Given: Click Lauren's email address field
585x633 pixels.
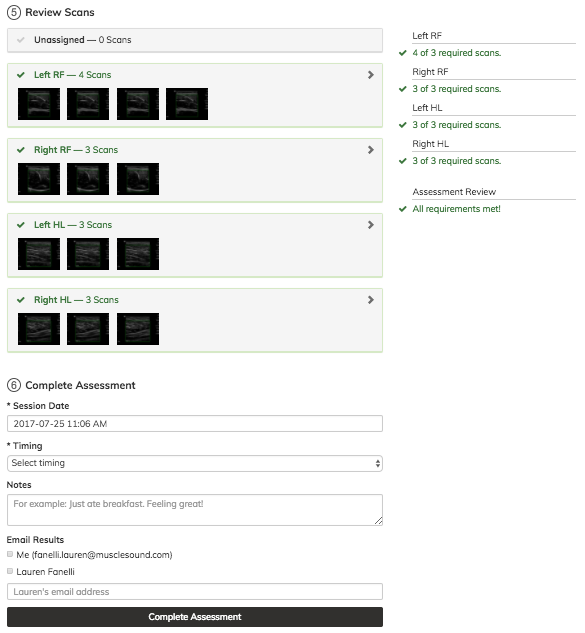Looking at the screenshot, I should click(195, 591).
